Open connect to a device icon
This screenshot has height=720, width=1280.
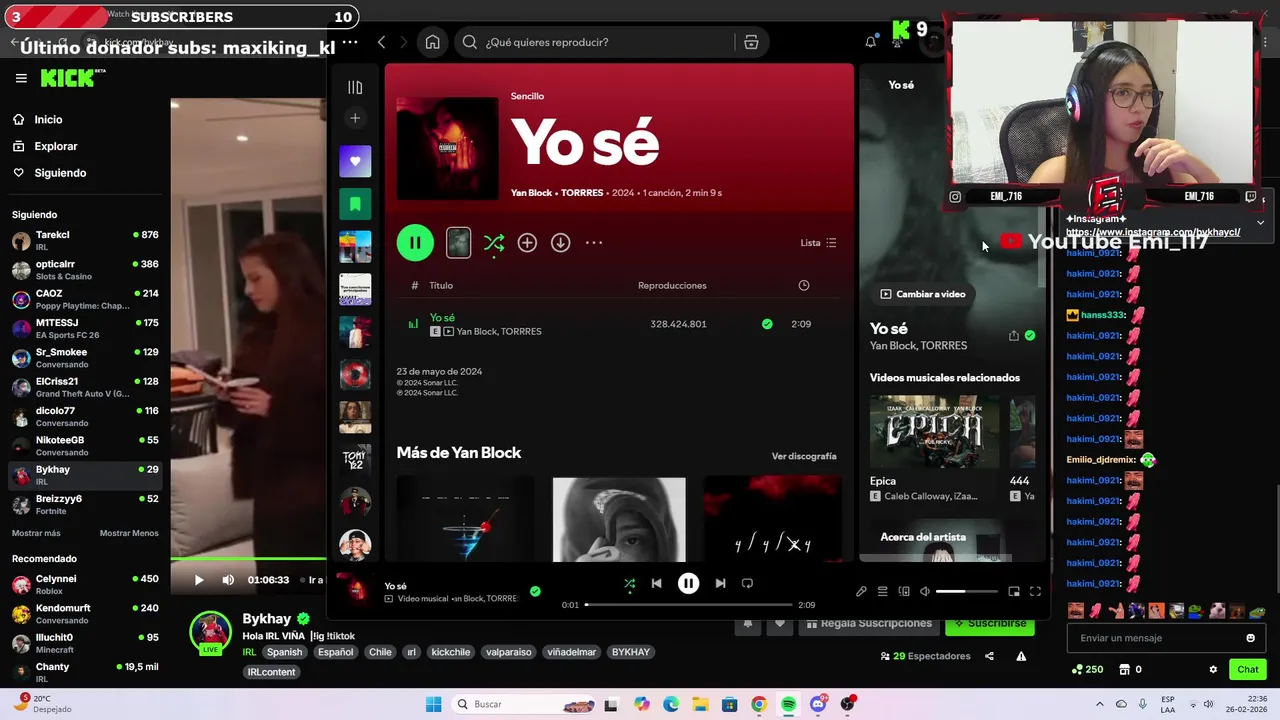tap(904, 592)
